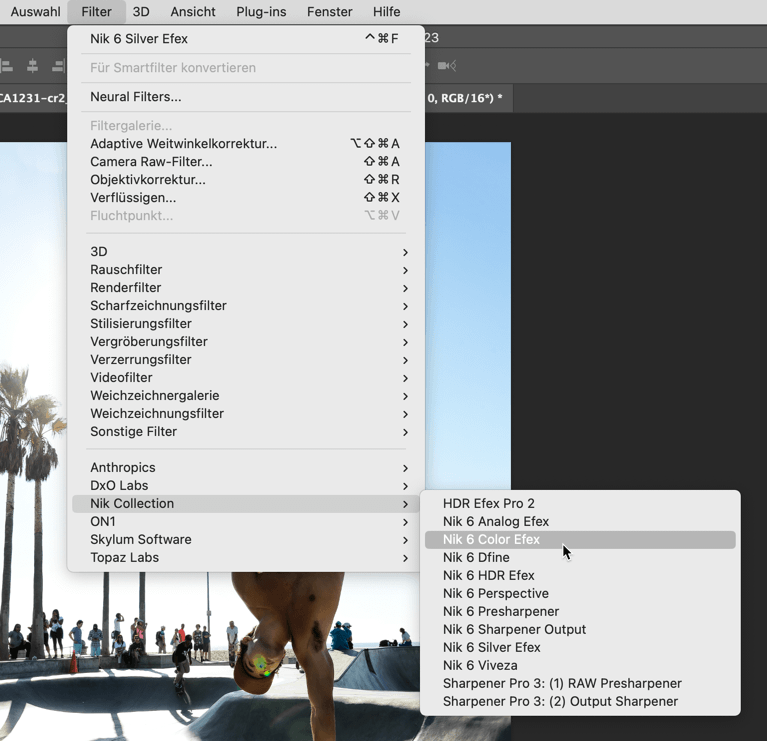Launch Nik 6 Perspective
The height and width of the screenshot is (741, 767).
click(x=580, y=594)
